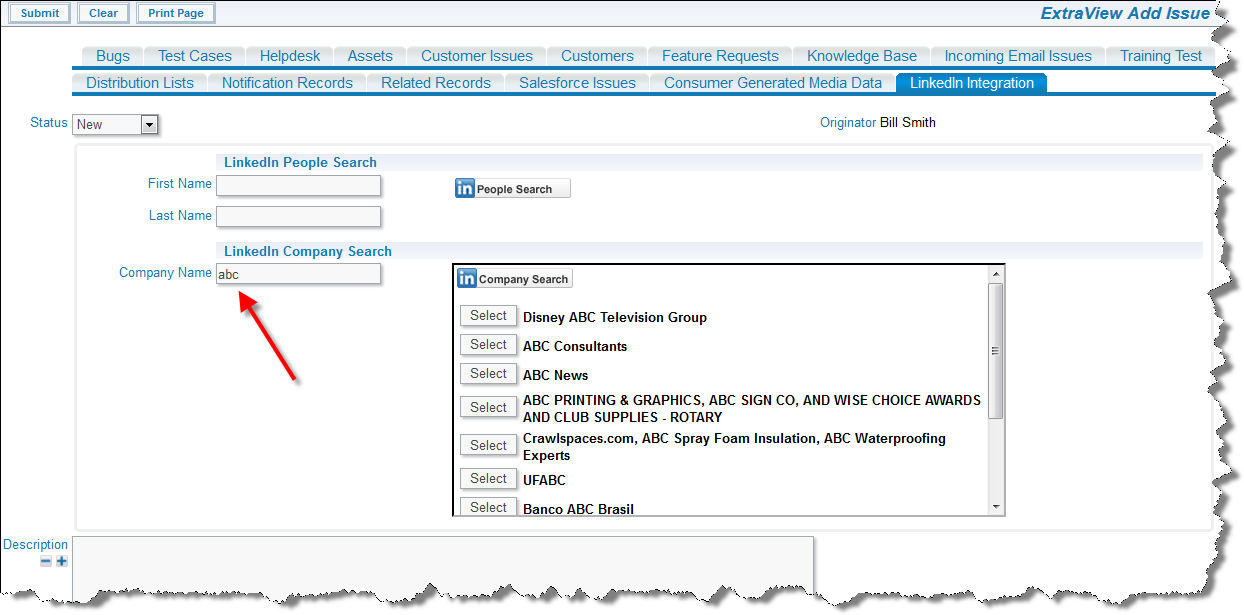The width and height of the screenshot is (1244, 615).
Task: Click the Bill Smith originator name
Action: [908, 123]
